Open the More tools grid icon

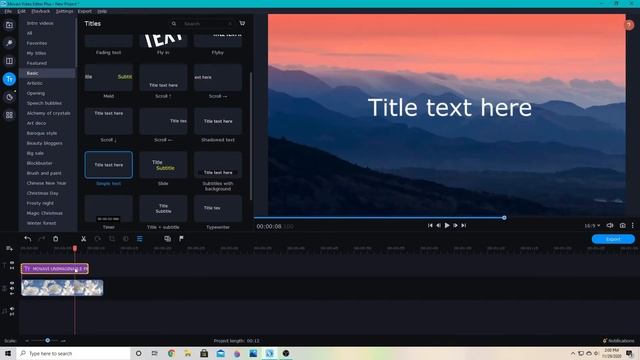tap(9, 115)
